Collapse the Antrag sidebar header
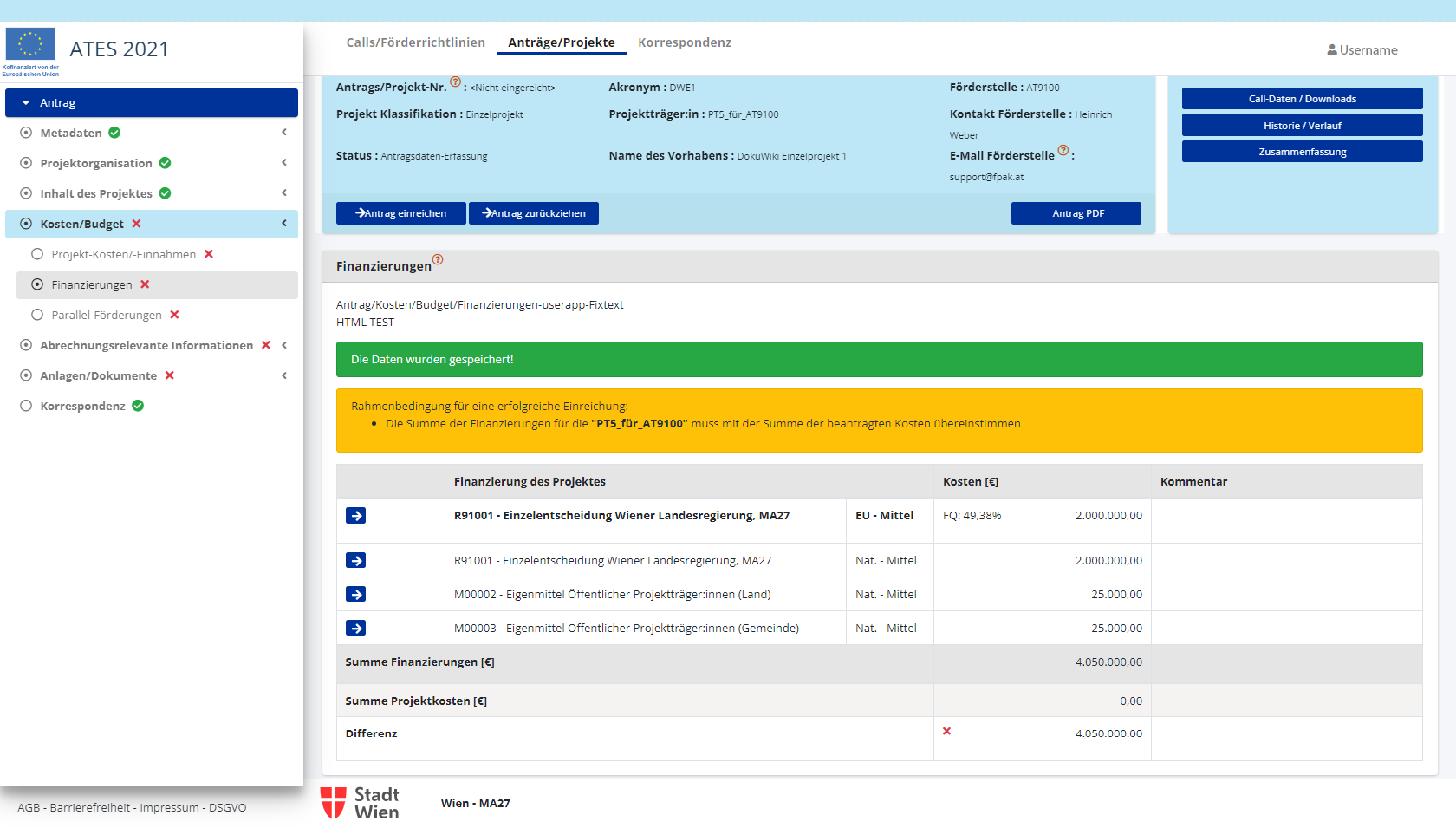This screenshot has width=1456, height=828. [x=26, y=102]
